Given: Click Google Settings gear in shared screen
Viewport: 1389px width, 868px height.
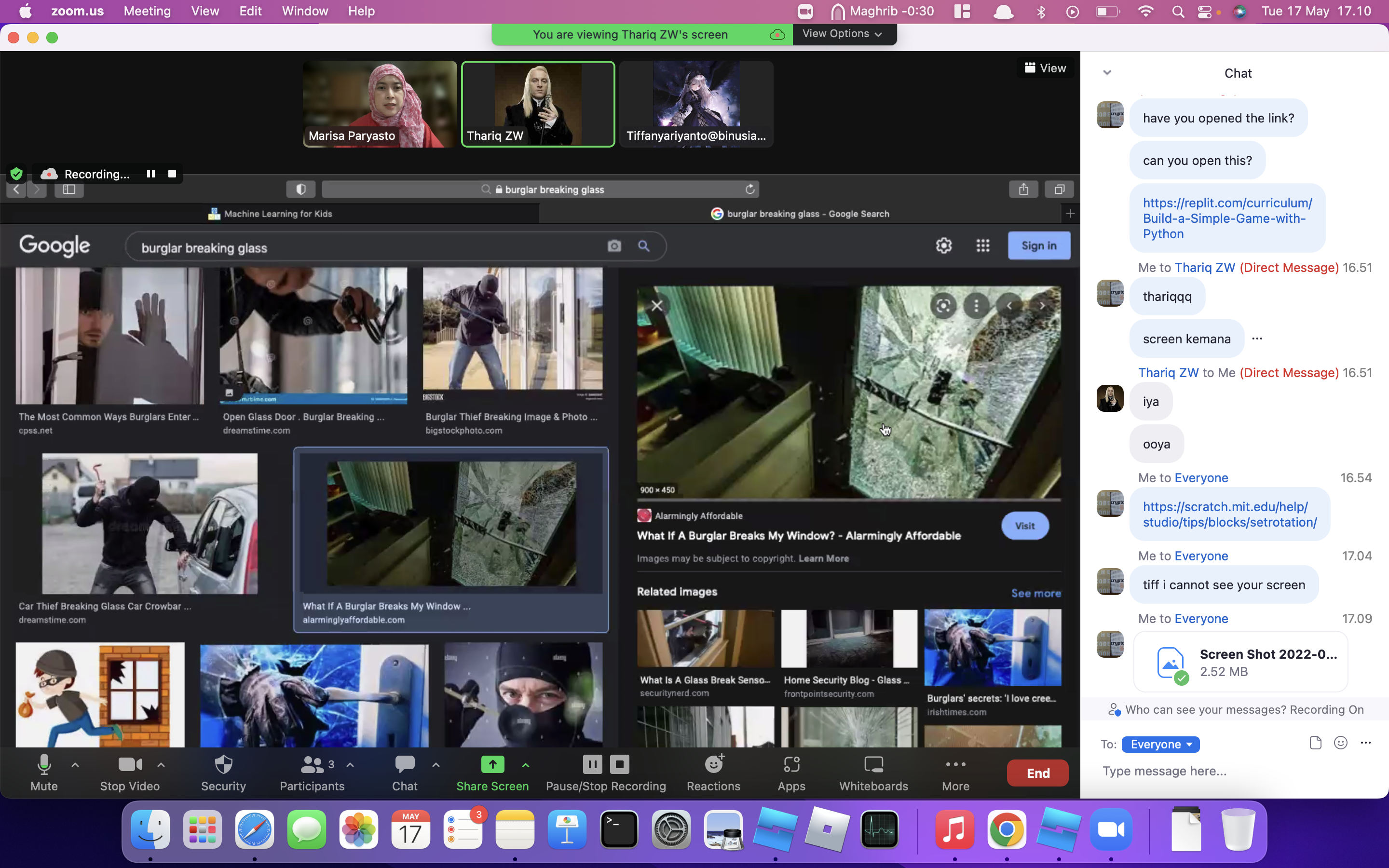Looking at the screenshot, I should tap(943, 246).
